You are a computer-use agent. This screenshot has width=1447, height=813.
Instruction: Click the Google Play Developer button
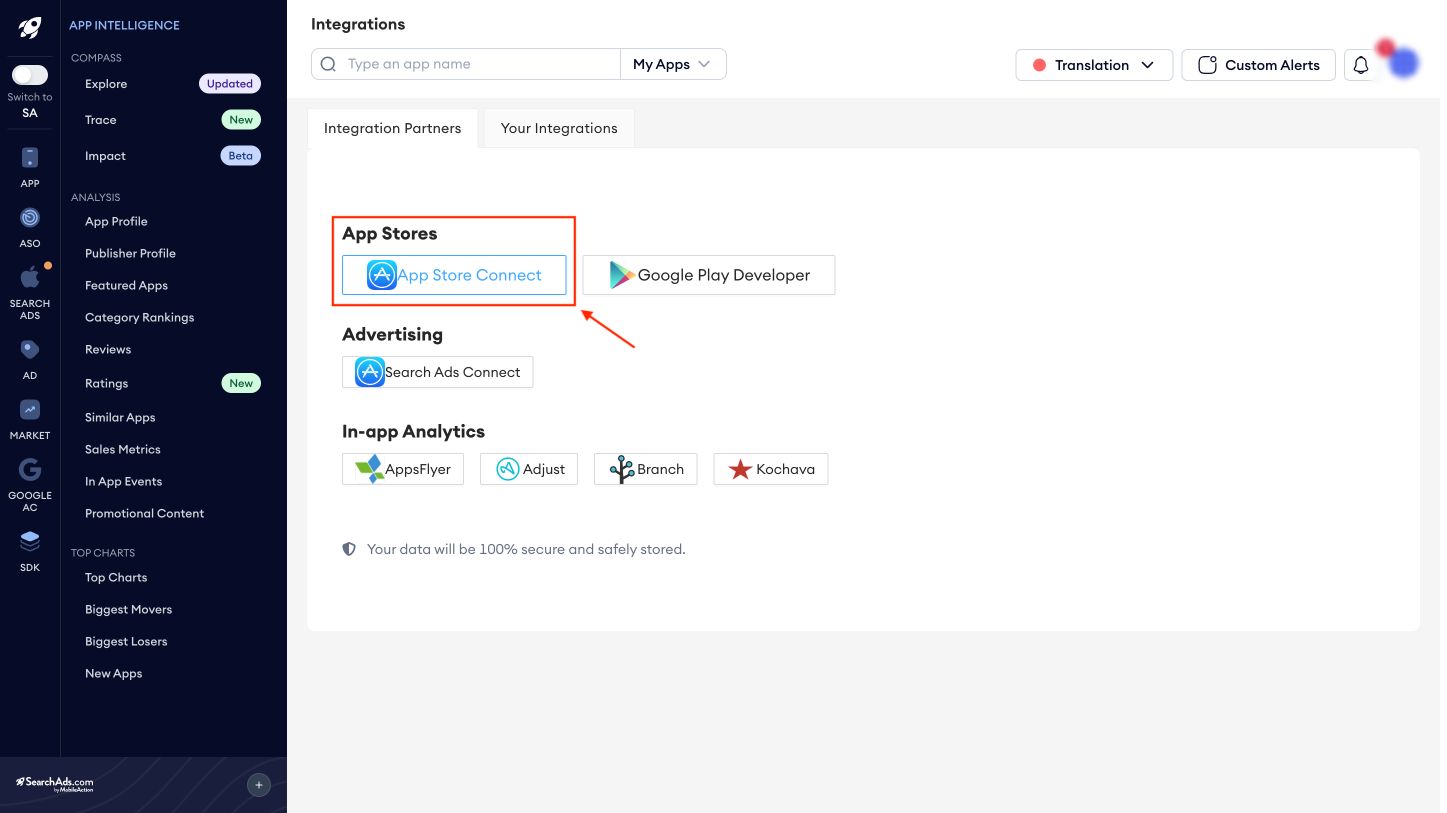[709, 275]
